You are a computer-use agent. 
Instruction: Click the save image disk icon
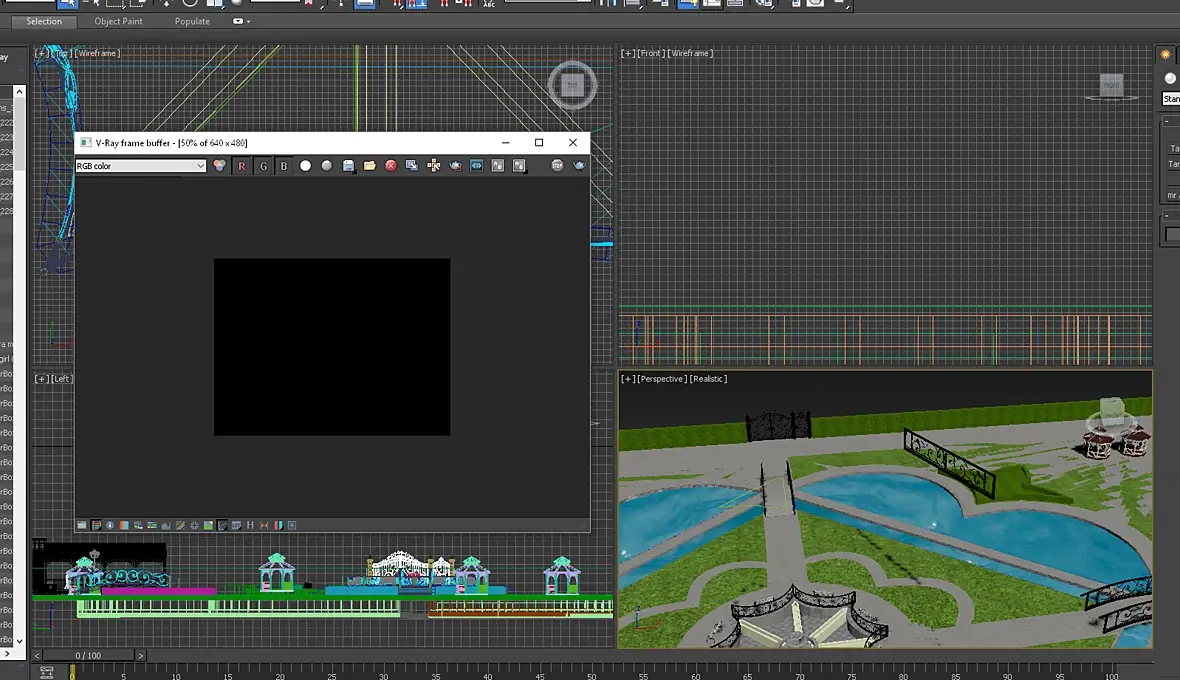point(348,165)
